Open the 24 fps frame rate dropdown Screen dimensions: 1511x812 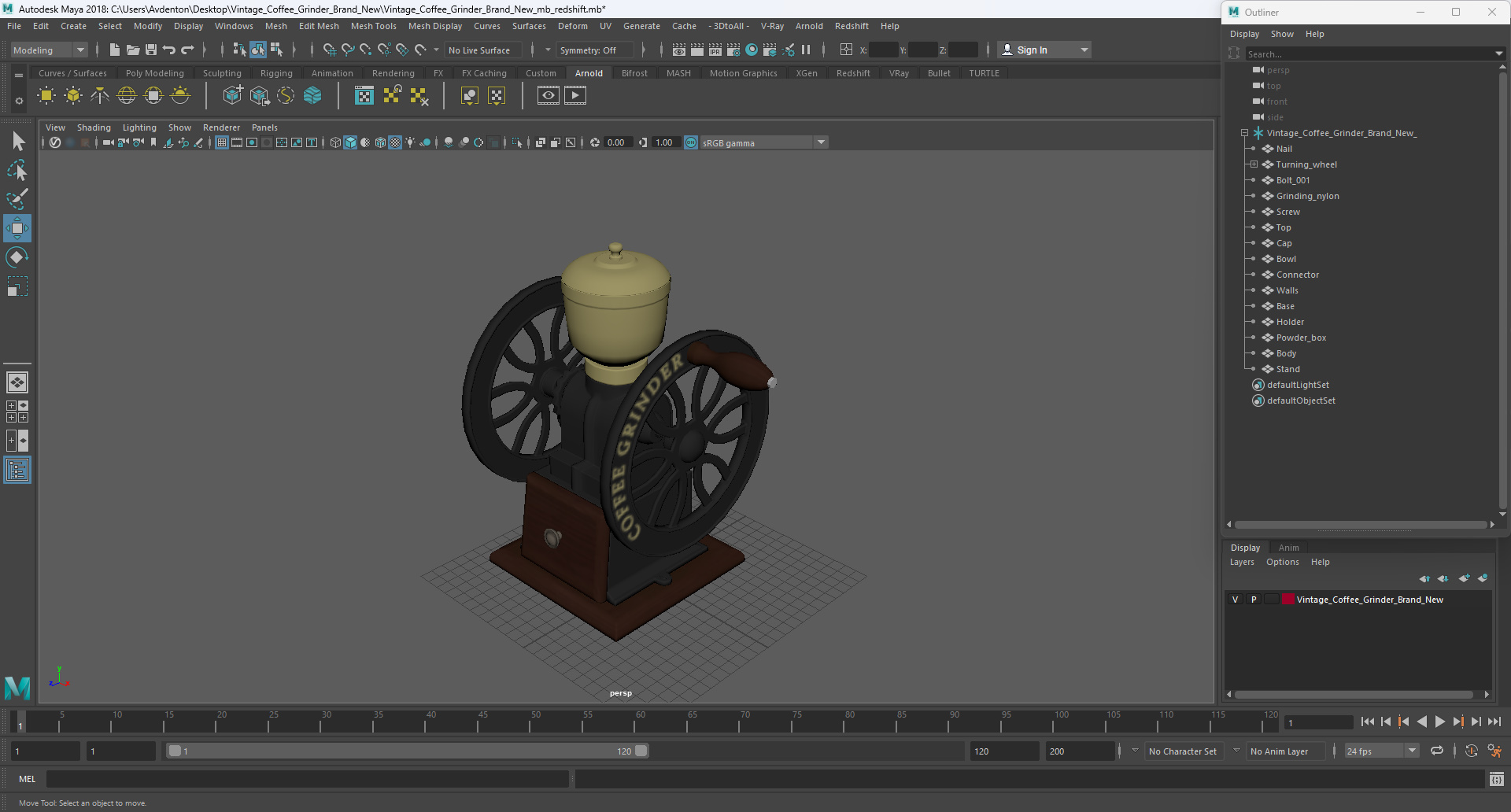pos(1381,751)
